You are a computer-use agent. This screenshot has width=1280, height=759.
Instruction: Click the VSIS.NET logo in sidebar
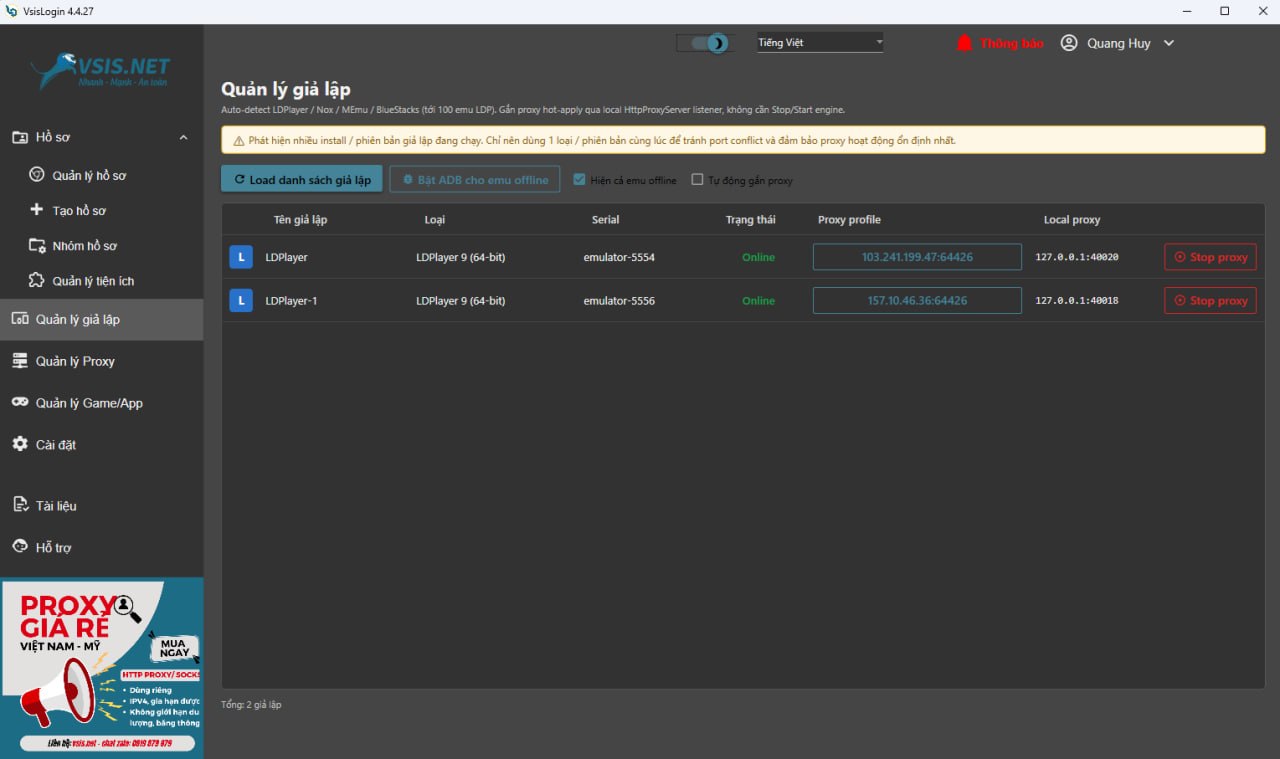click(x=101, y=70)
